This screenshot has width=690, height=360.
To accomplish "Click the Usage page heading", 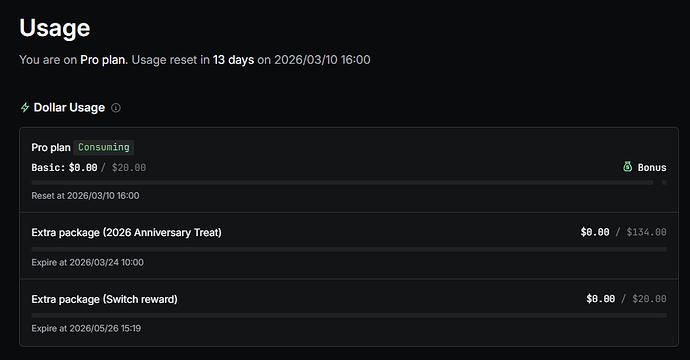I will click(x=55, y=28).
